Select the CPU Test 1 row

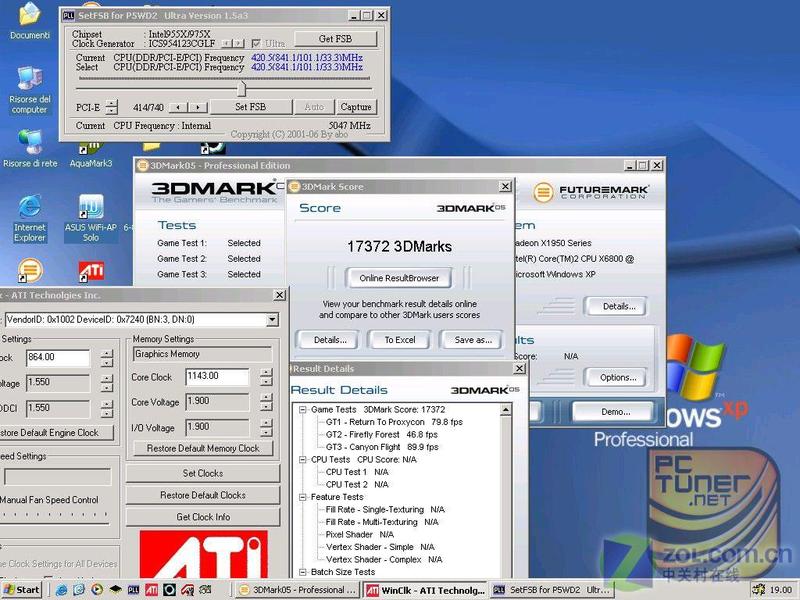point(357,472)
